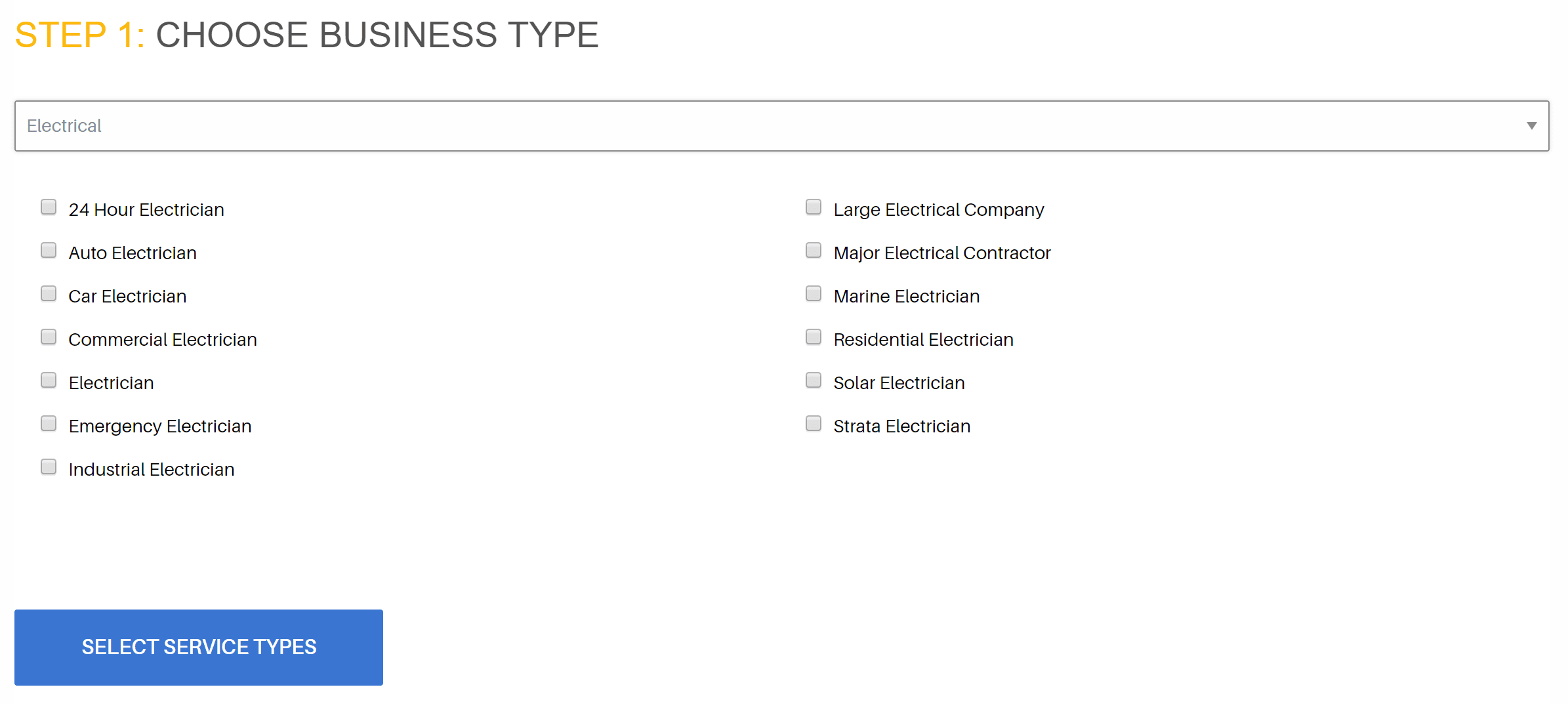Tick the Residential Electrician checkbox
Screen dimensions: 1568x704
point(814,337)
